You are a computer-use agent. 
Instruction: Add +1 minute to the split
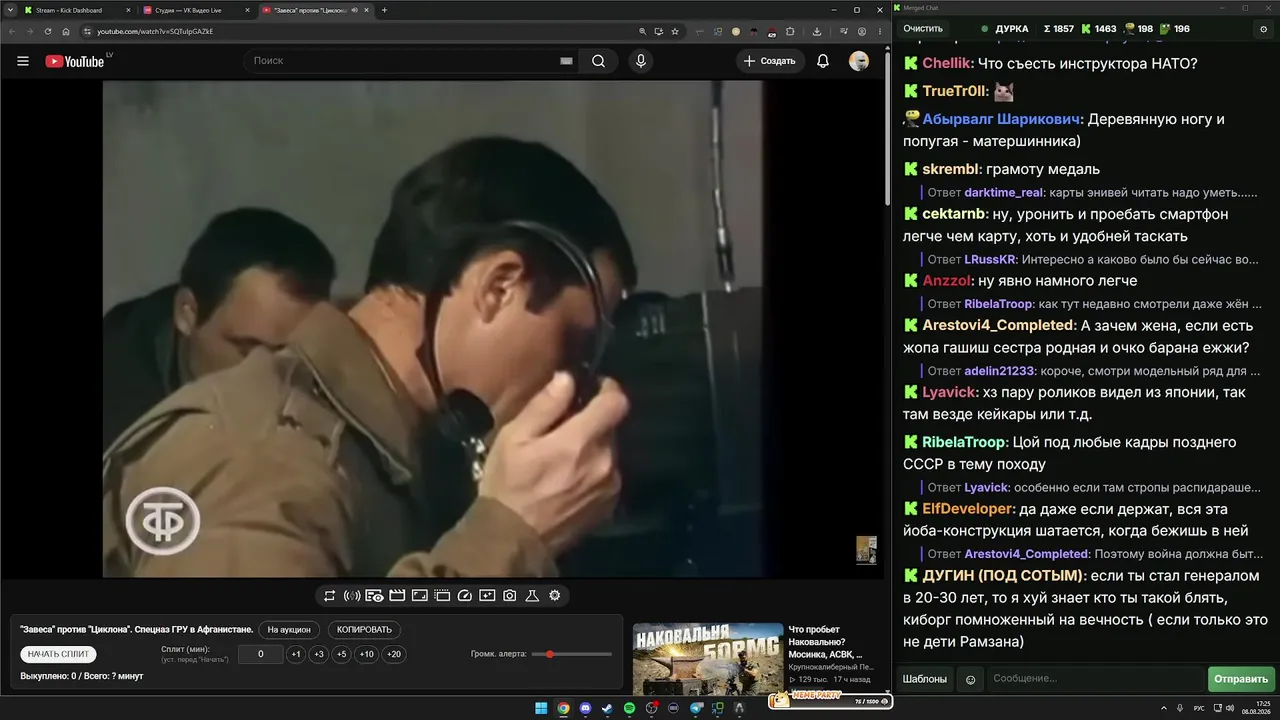296,654
